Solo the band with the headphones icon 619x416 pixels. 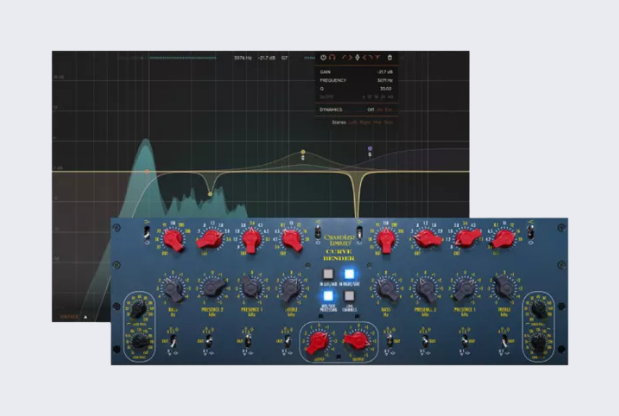[x=332, y=58]
